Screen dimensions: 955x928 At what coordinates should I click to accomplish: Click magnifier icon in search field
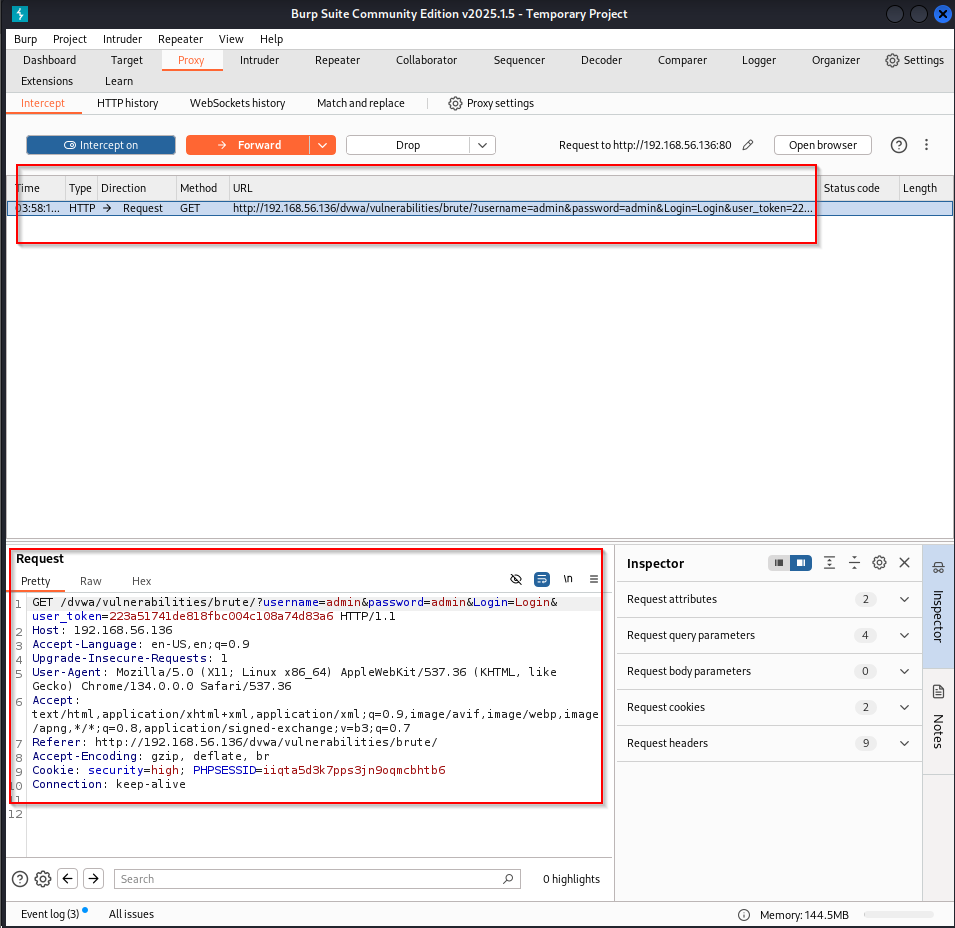508,879
